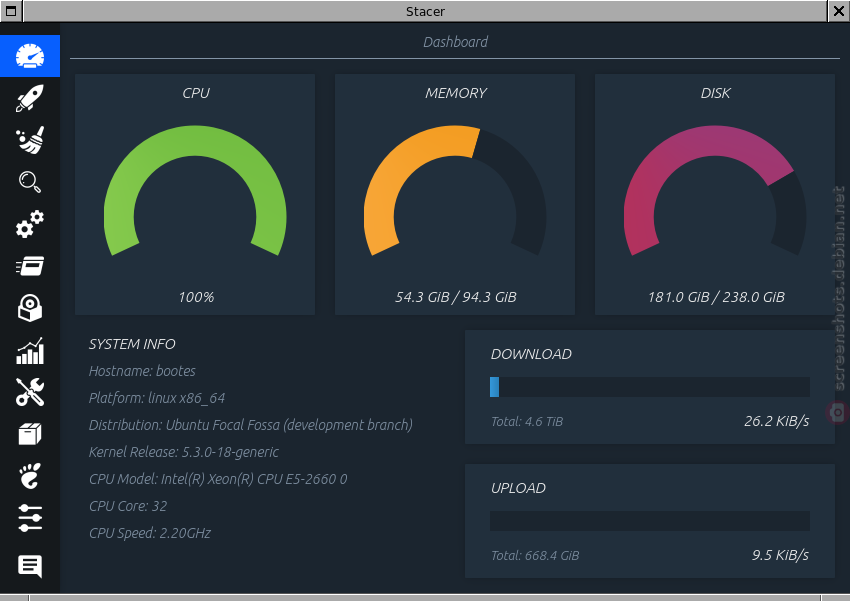The width and height of the screenshot is (850, 601).
Task: Click the Download speed progress bar
Action: point(650,387)
